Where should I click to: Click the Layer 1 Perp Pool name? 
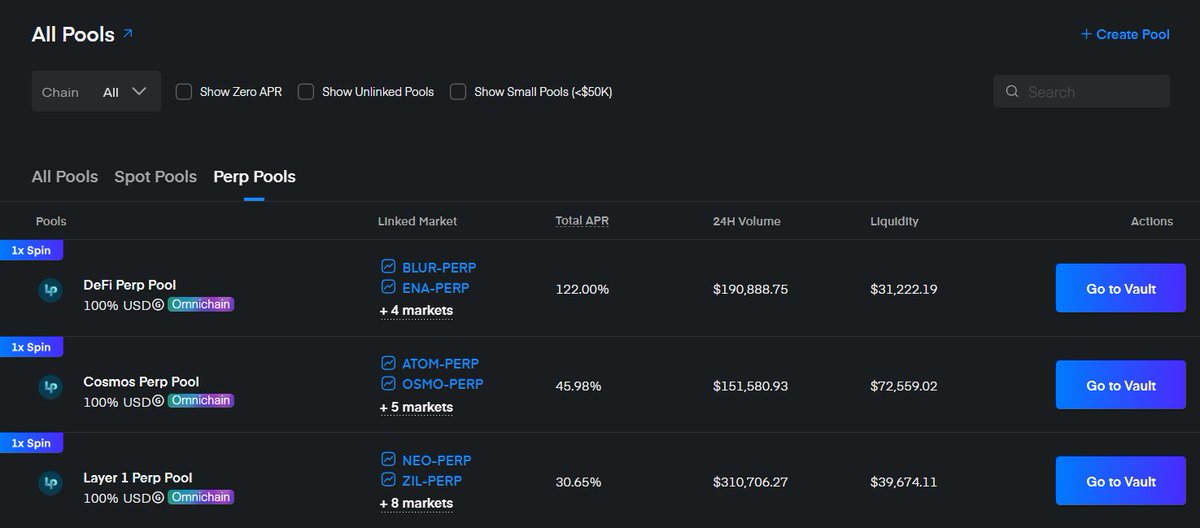pyautogui.click(x=138, y=477)
